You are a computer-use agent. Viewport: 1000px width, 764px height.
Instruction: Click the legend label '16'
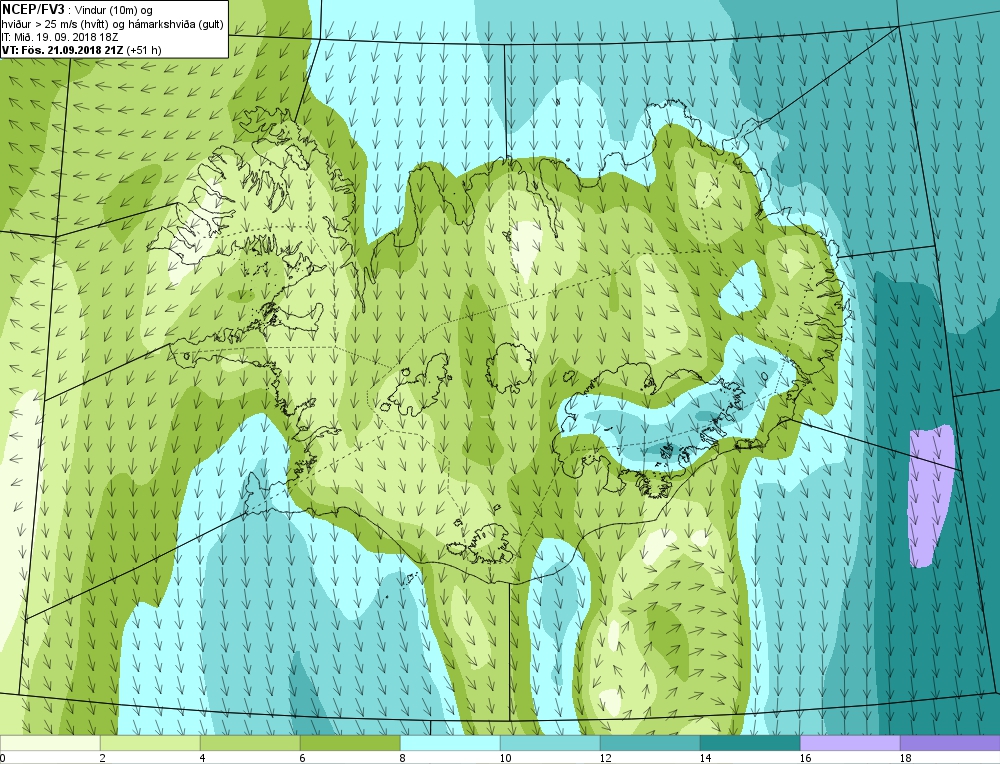[x=805, y=758]
